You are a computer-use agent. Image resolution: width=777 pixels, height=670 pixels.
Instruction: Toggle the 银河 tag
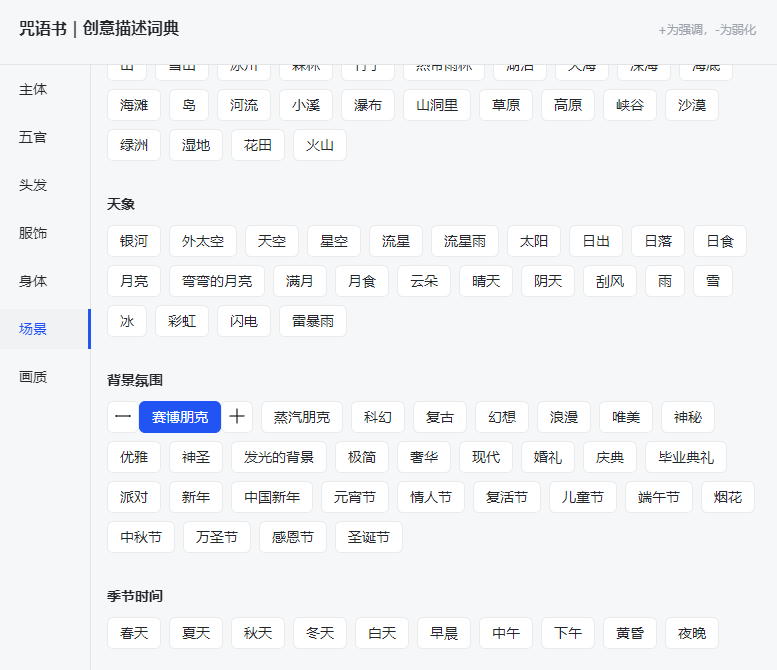134,241
